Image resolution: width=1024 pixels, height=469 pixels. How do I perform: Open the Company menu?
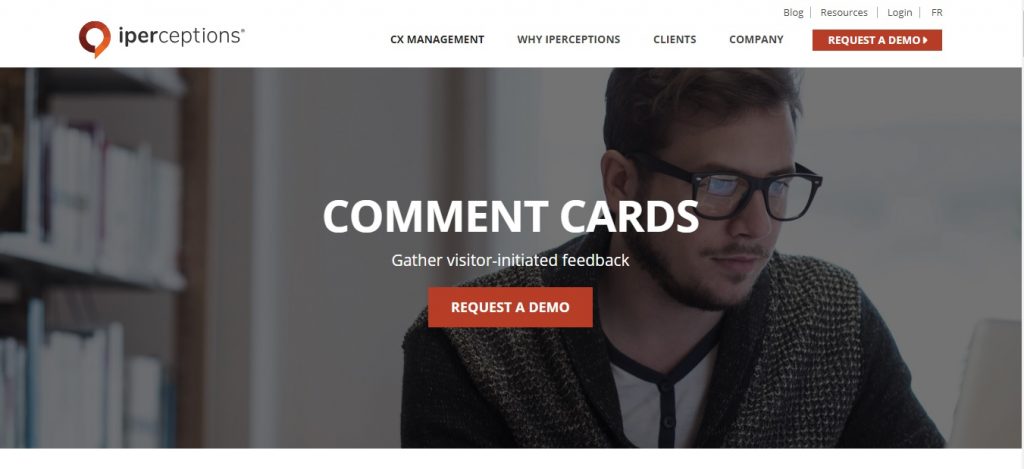pyautogui.click(x=756, y=40)
